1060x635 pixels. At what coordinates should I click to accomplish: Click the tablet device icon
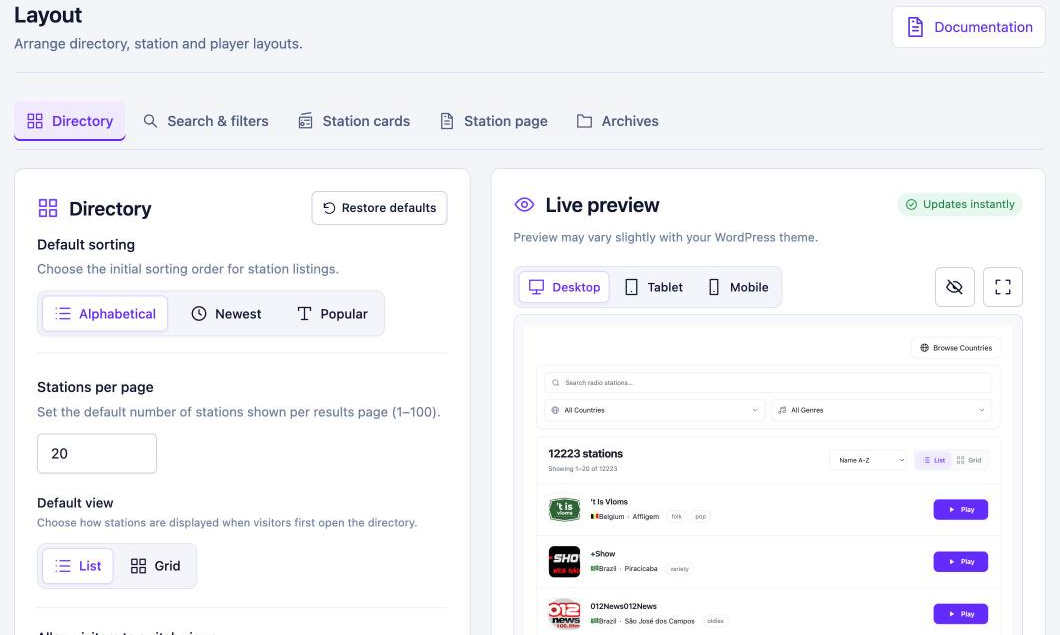tap(631, 287)
